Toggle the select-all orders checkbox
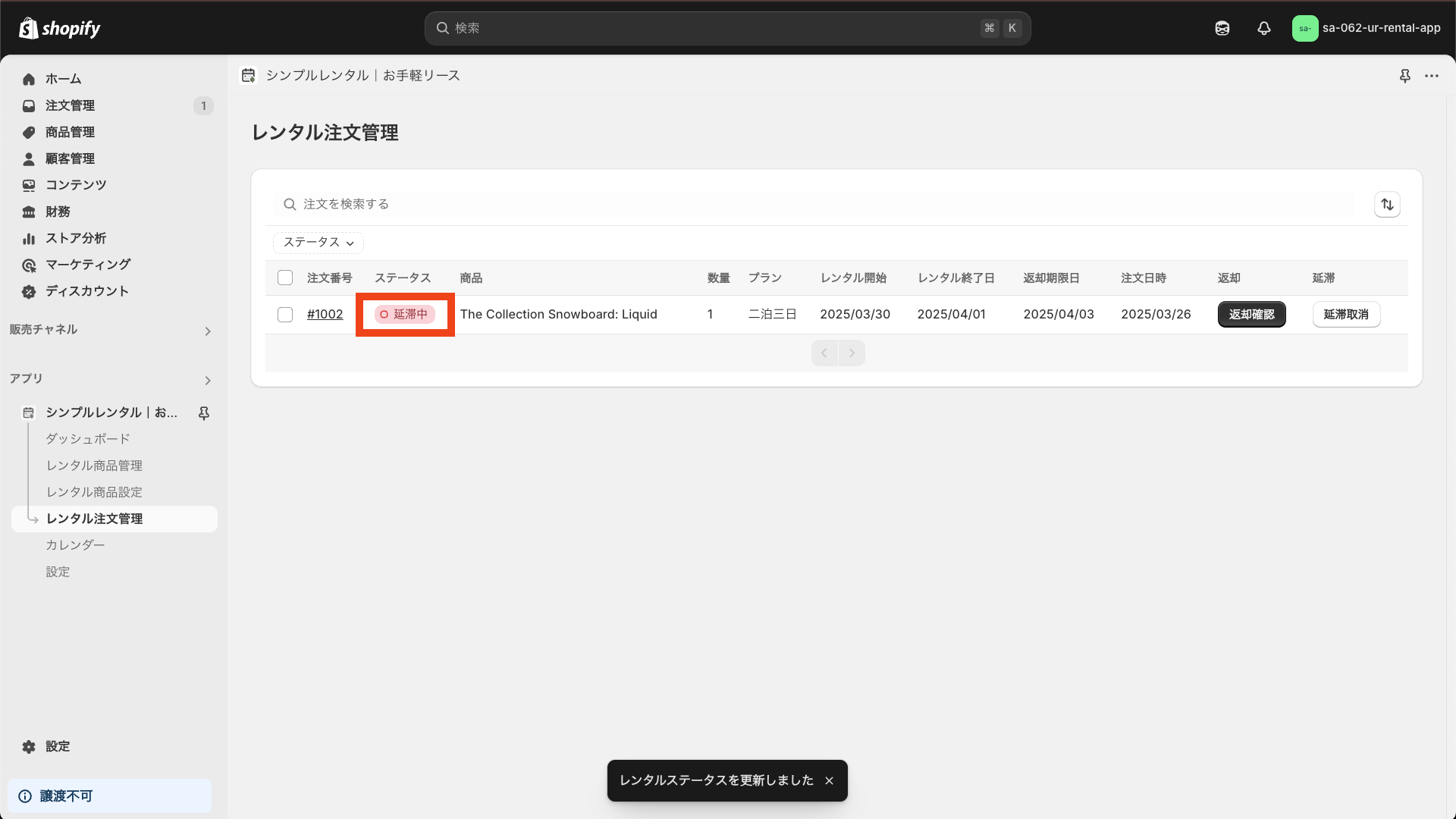1456x819 pixels. 285,278
